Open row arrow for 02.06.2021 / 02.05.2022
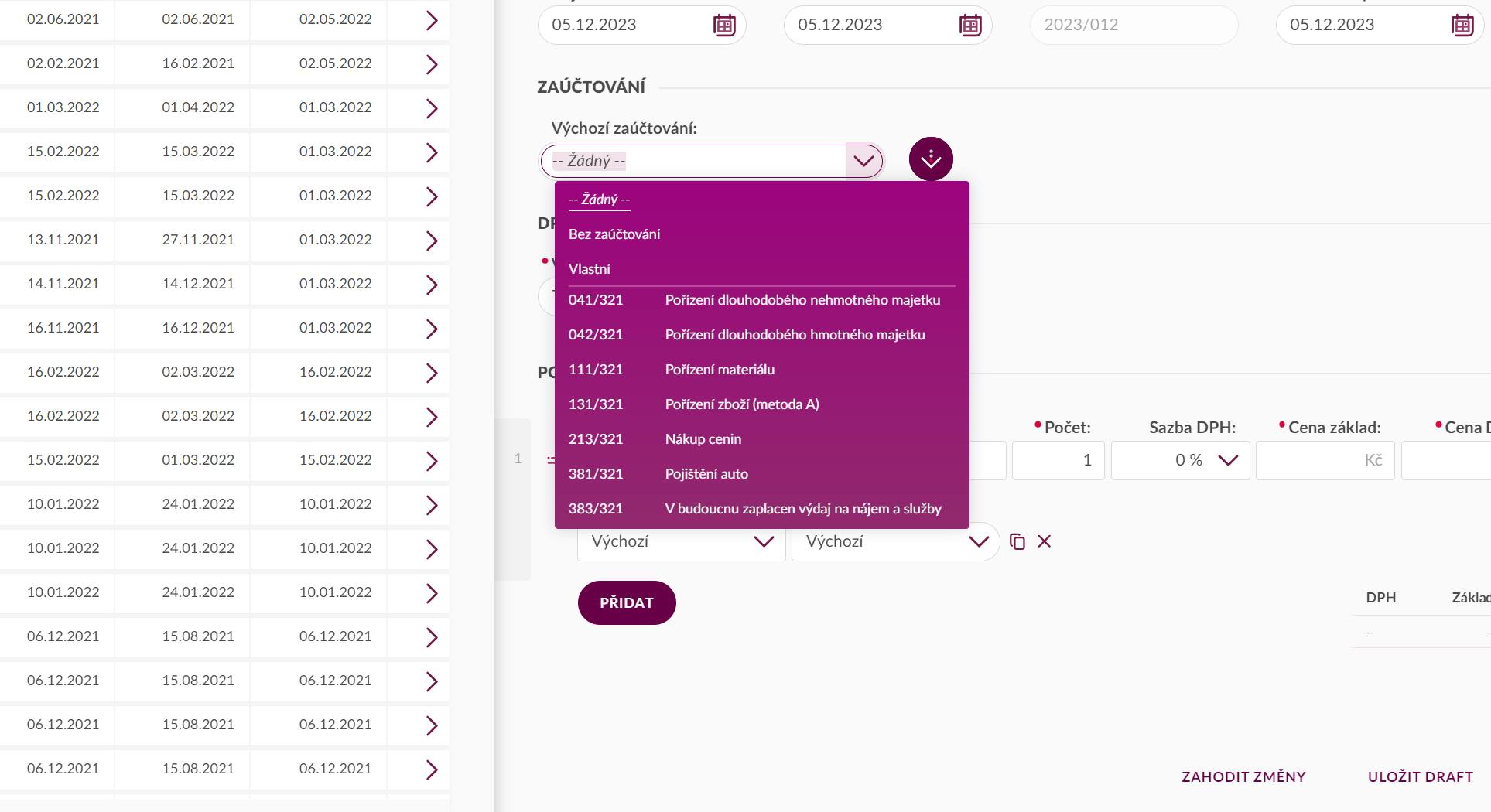Screen dimensions: 1491x812 coord(432,20)
